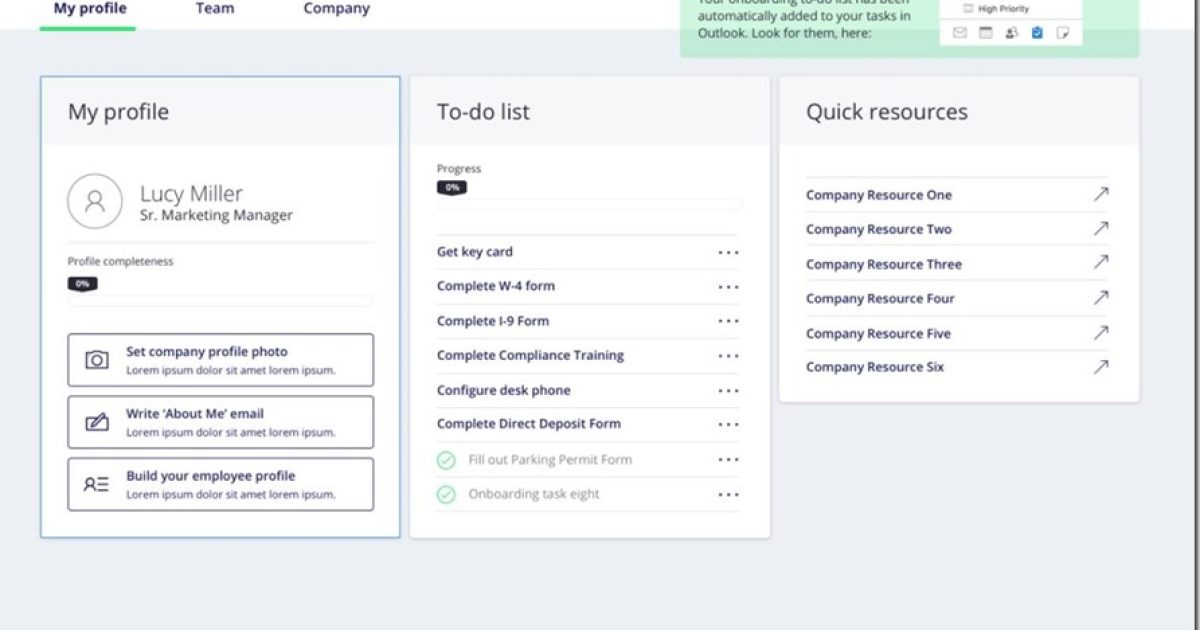This screenshot has width=1200, height=630.
Task: Click the Outlook tasks clipboard icon
Action: (x=1037, y=33)
